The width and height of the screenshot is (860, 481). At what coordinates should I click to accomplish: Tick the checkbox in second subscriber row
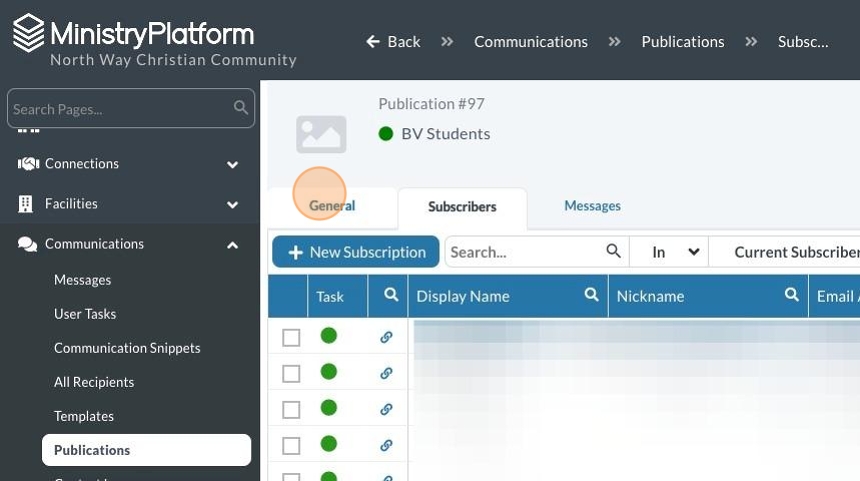point(291,374)
